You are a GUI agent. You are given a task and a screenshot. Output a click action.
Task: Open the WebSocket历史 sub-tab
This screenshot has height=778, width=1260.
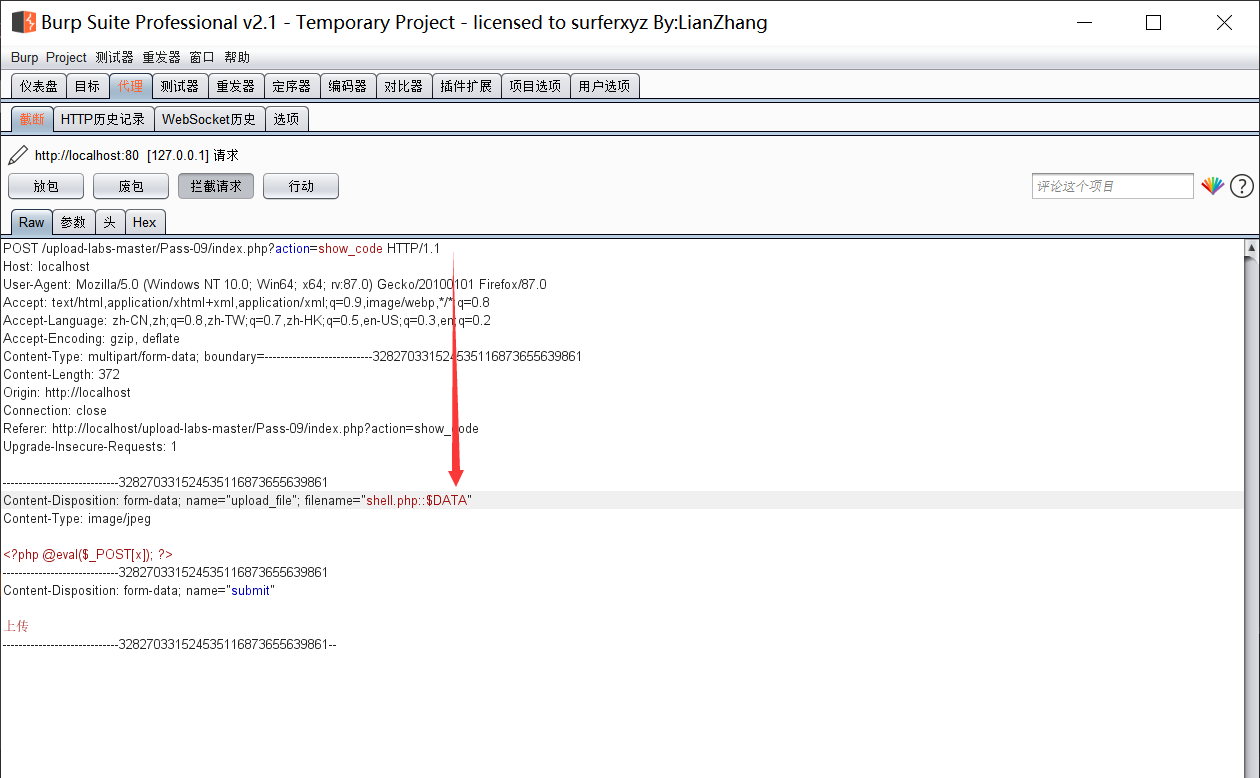(209, 119)
